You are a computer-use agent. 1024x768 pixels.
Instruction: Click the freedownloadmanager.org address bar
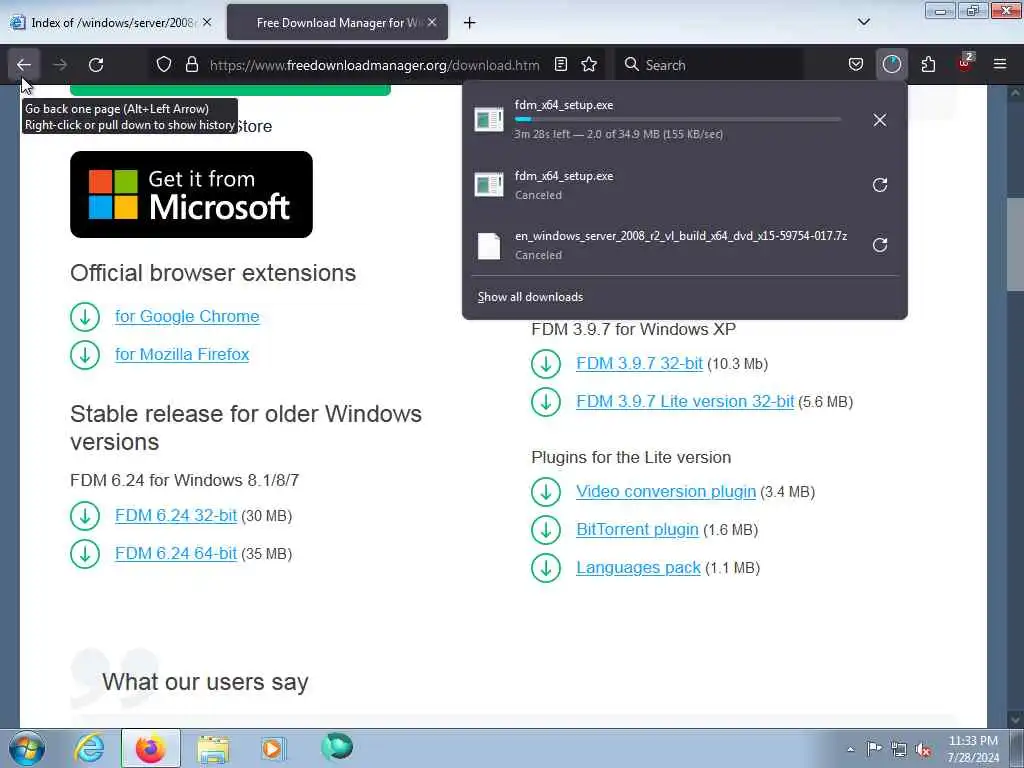click(x=375, y=65)
